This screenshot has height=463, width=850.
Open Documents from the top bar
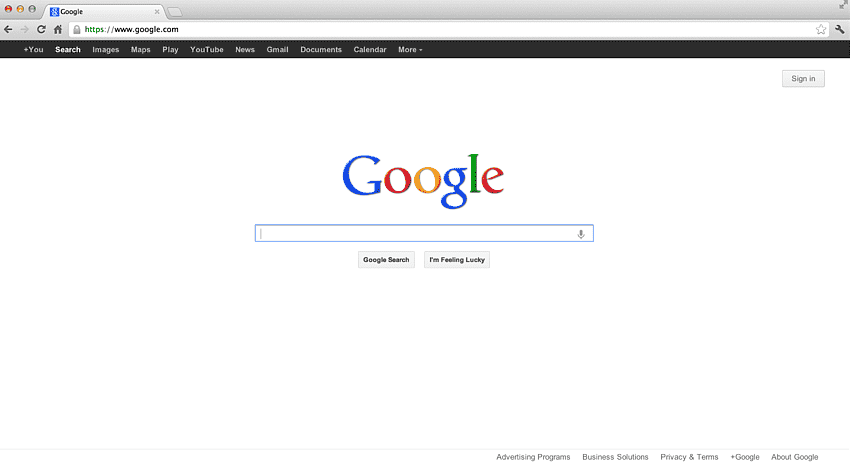(x=321, y=49)
